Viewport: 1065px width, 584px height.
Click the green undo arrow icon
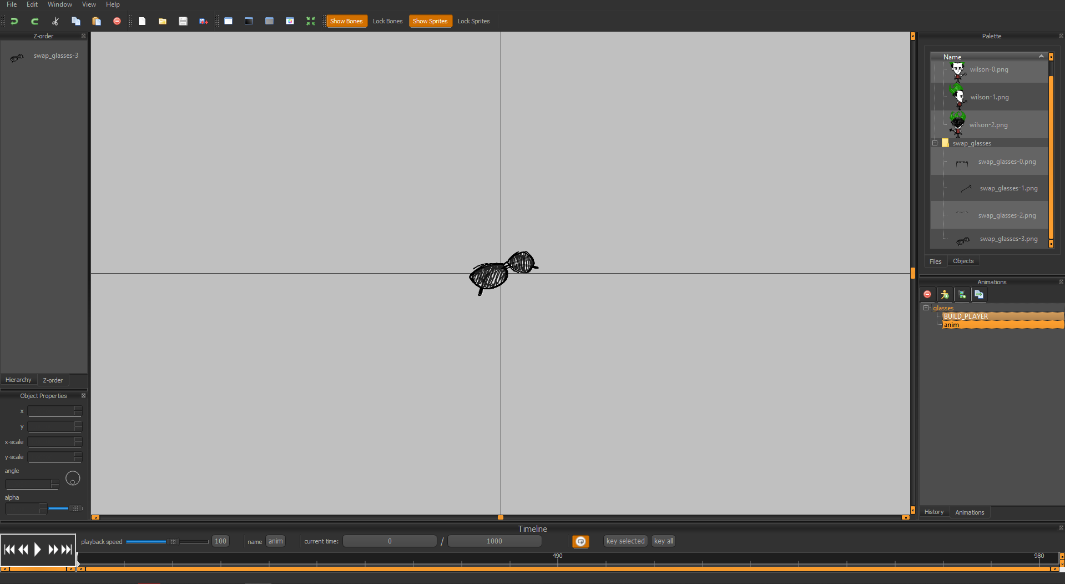(14, 21)
